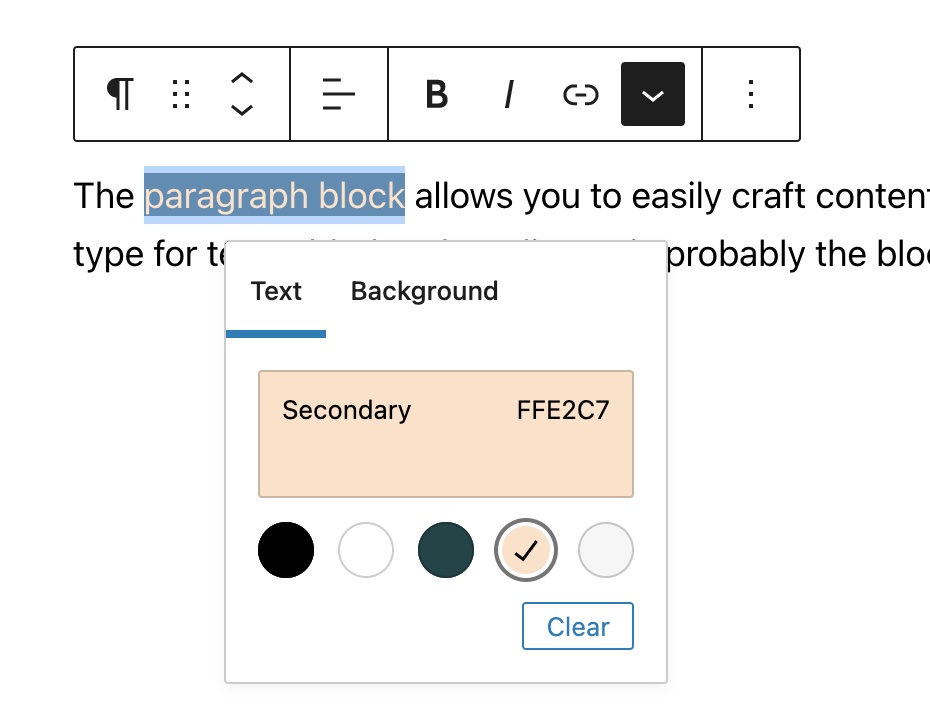Insert a link with the Link icon
The image size is (930, 726).
pyautogui.click(x=580, y=94)
